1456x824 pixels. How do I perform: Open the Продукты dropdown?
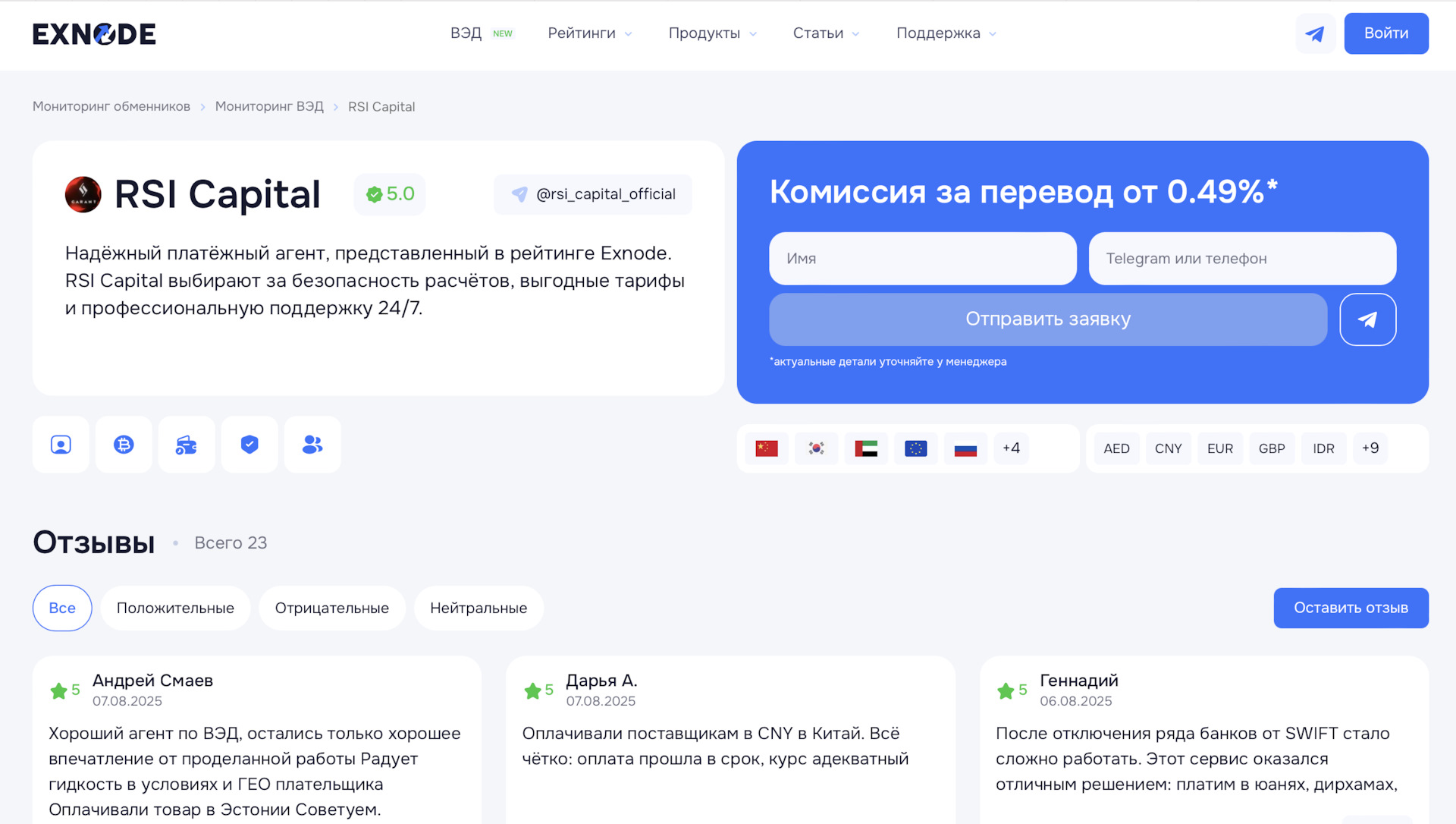[711, 33]
